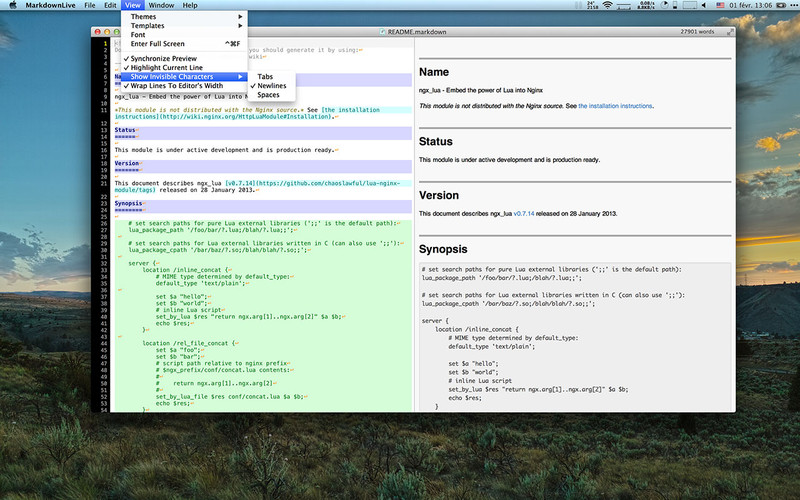
Task: Follow the installation instructions link in preview
Action: (x=615, y=106)
